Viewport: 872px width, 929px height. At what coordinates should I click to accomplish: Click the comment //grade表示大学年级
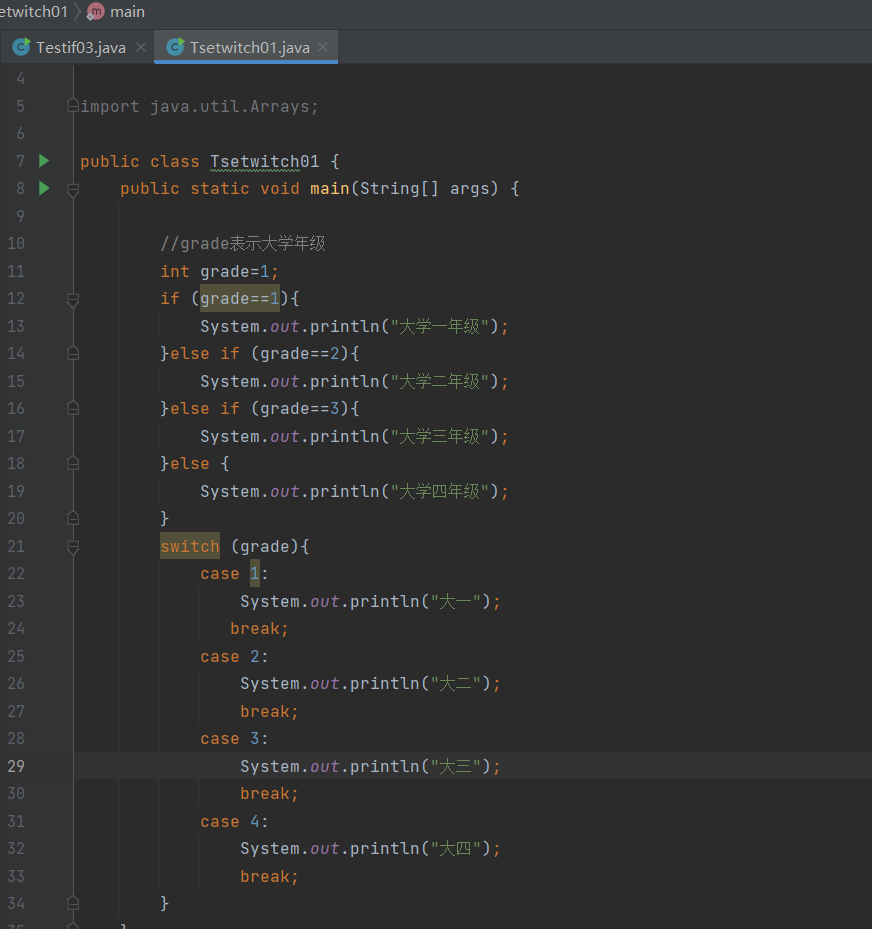243,244
